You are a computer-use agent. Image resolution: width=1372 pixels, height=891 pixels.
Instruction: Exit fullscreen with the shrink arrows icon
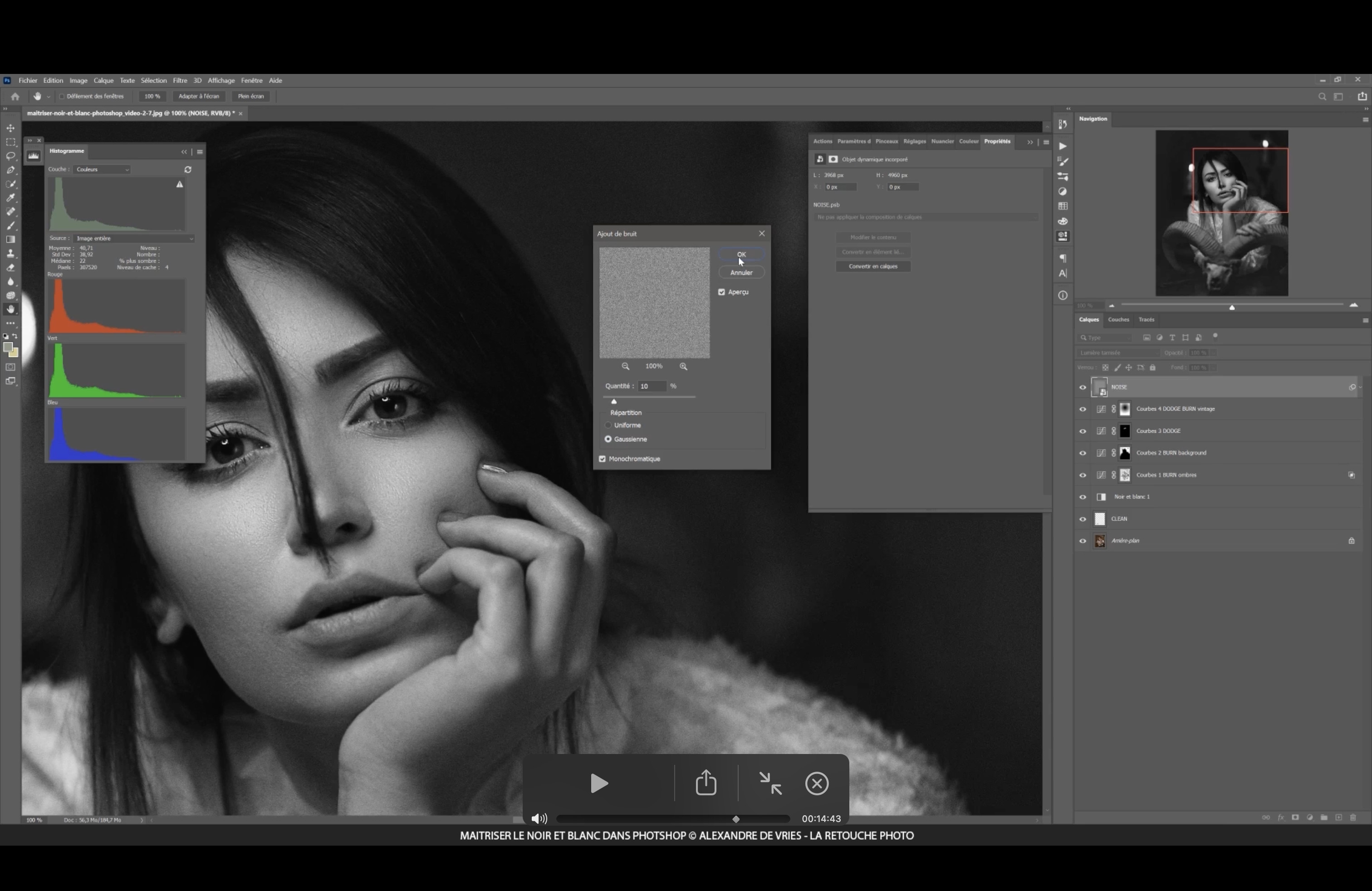770,783
